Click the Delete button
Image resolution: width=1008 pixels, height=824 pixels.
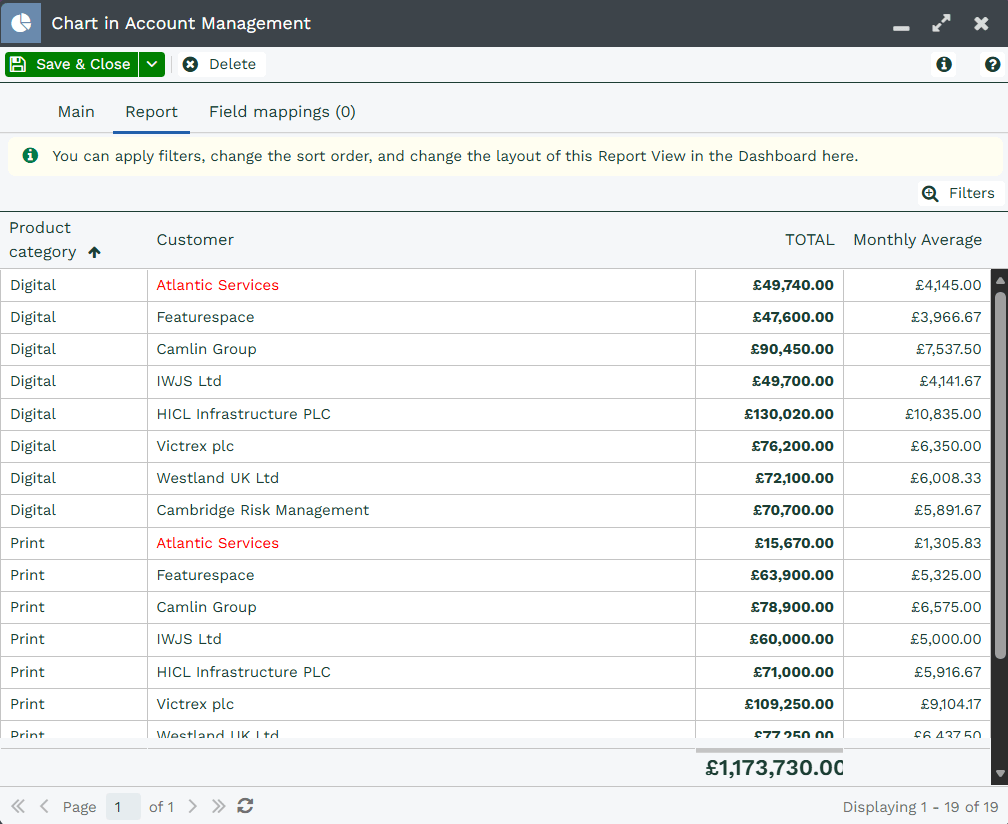click(x=220, y=64)
